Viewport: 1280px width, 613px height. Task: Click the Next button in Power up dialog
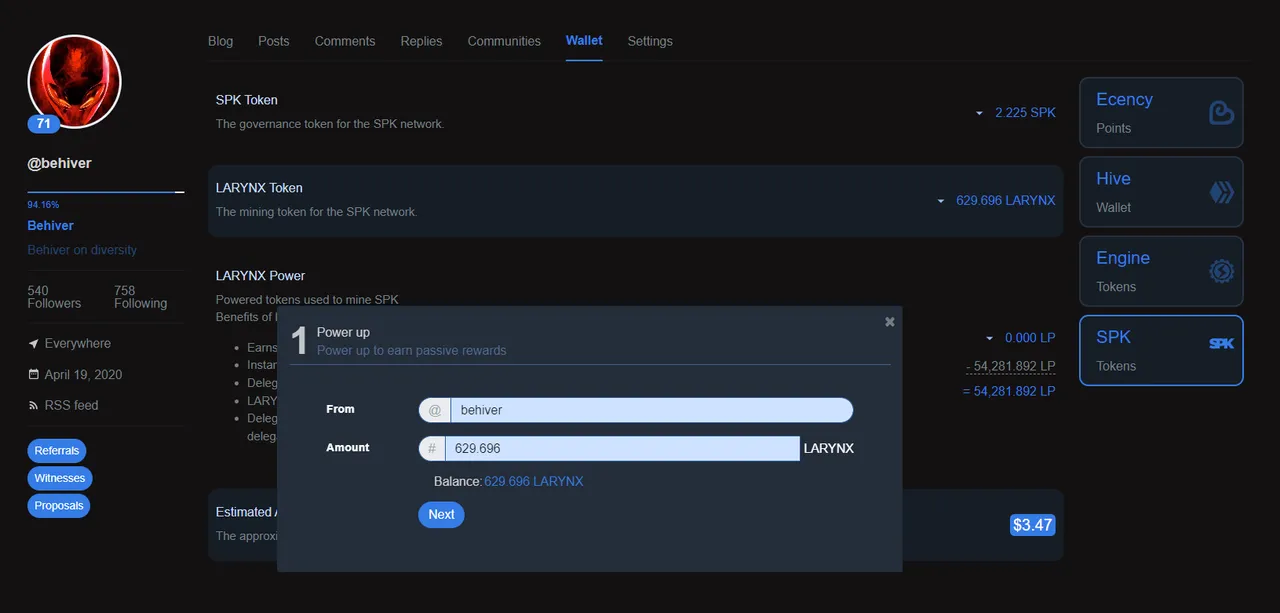(441, 514)
